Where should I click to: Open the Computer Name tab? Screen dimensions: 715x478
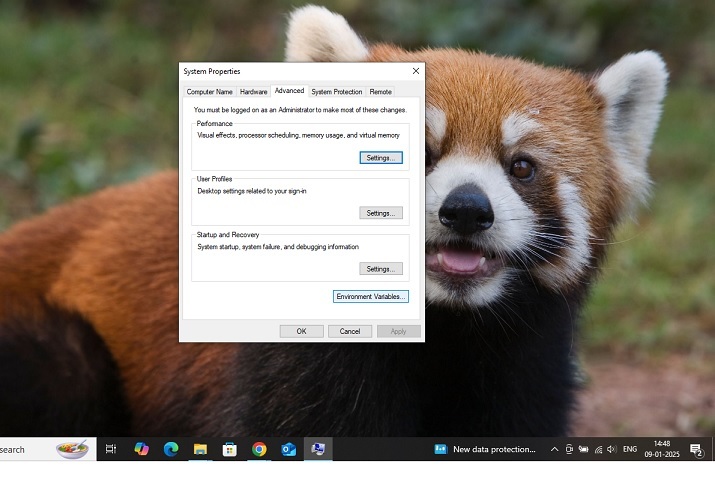tap(209, 92)
